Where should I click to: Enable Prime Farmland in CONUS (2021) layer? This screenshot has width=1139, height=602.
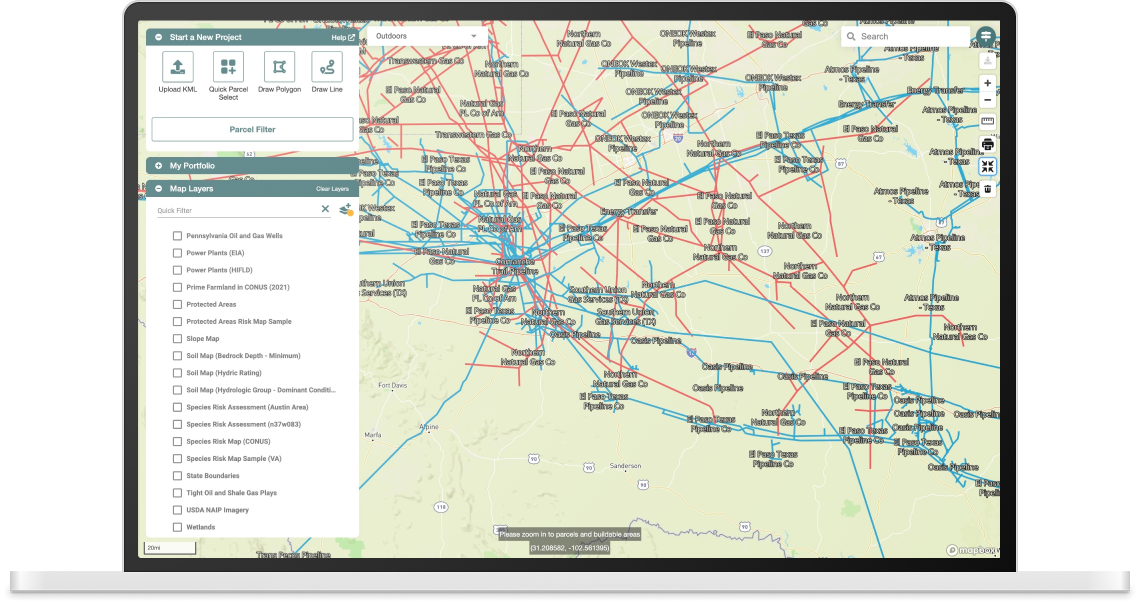177,288
